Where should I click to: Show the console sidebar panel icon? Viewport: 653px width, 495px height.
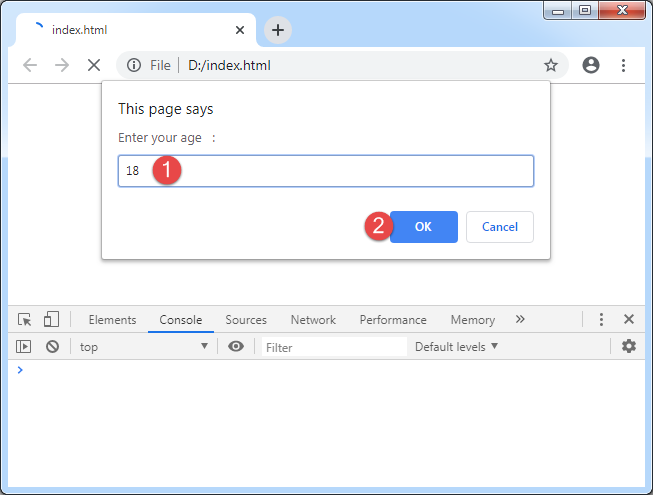coord(25,347)
